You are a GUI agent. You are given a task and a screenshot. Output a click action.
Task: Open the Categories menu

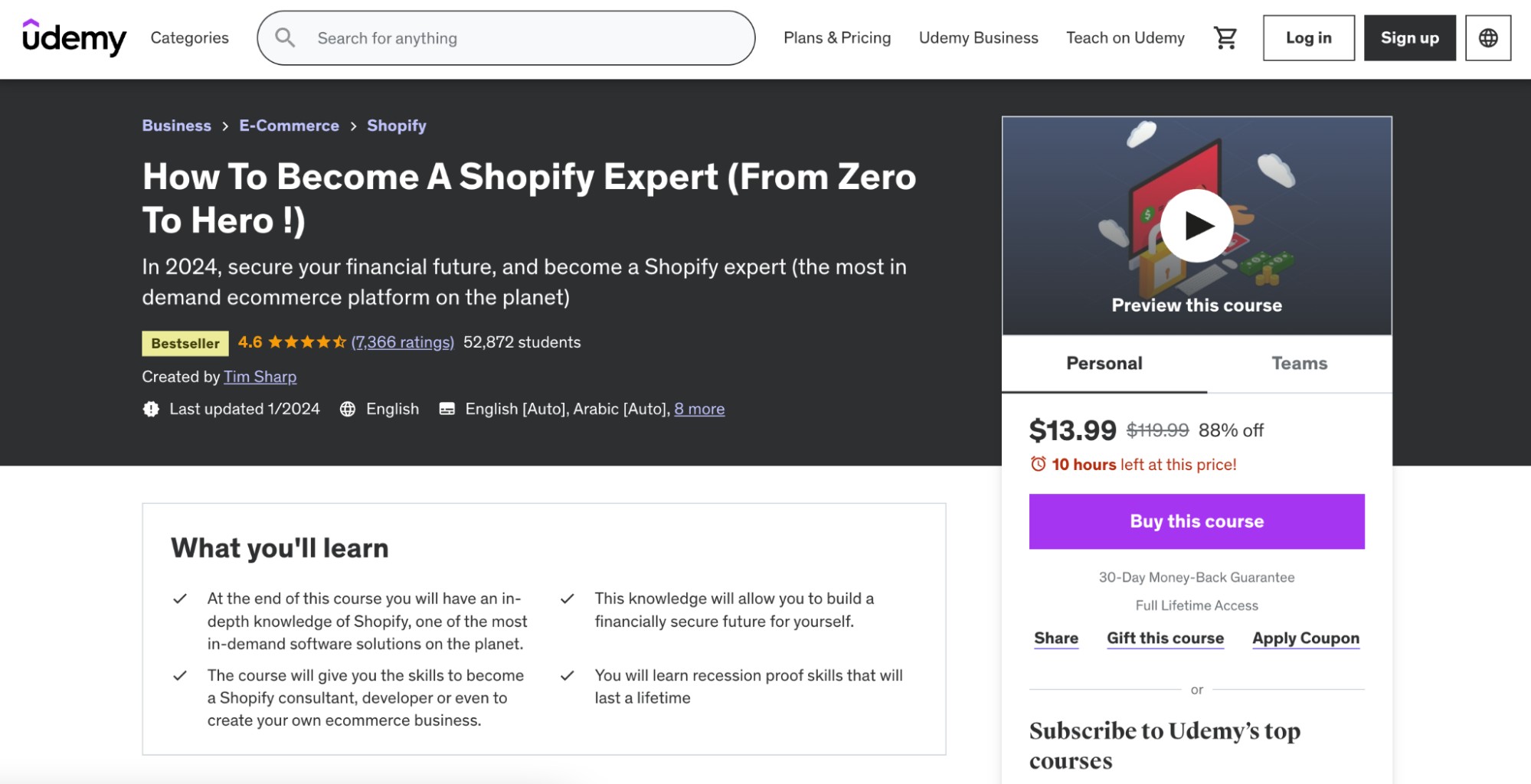point(189,38)
